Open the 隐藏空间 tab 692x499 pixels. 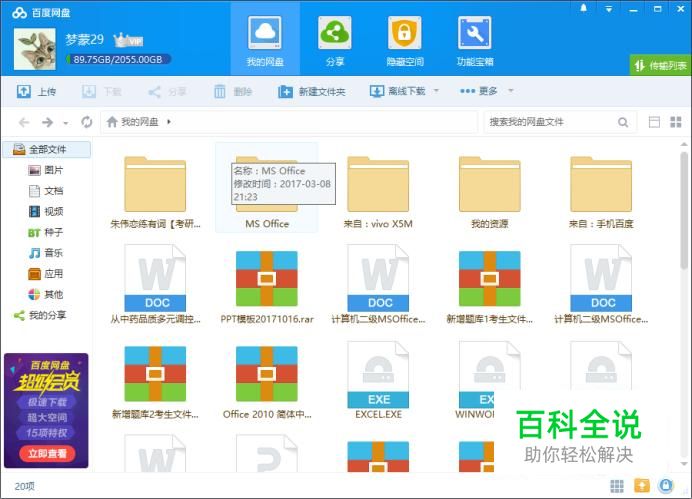tap(405, 41)
